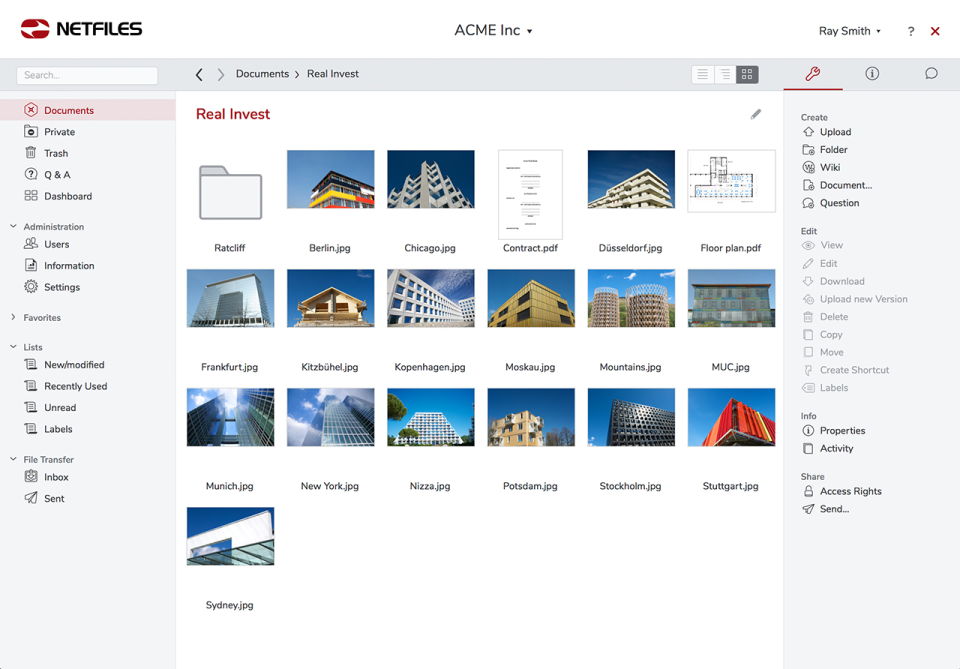Open the ACME Inc company dropdown
This screenshot has height=669, width=960.
click(x=493, y=30)
